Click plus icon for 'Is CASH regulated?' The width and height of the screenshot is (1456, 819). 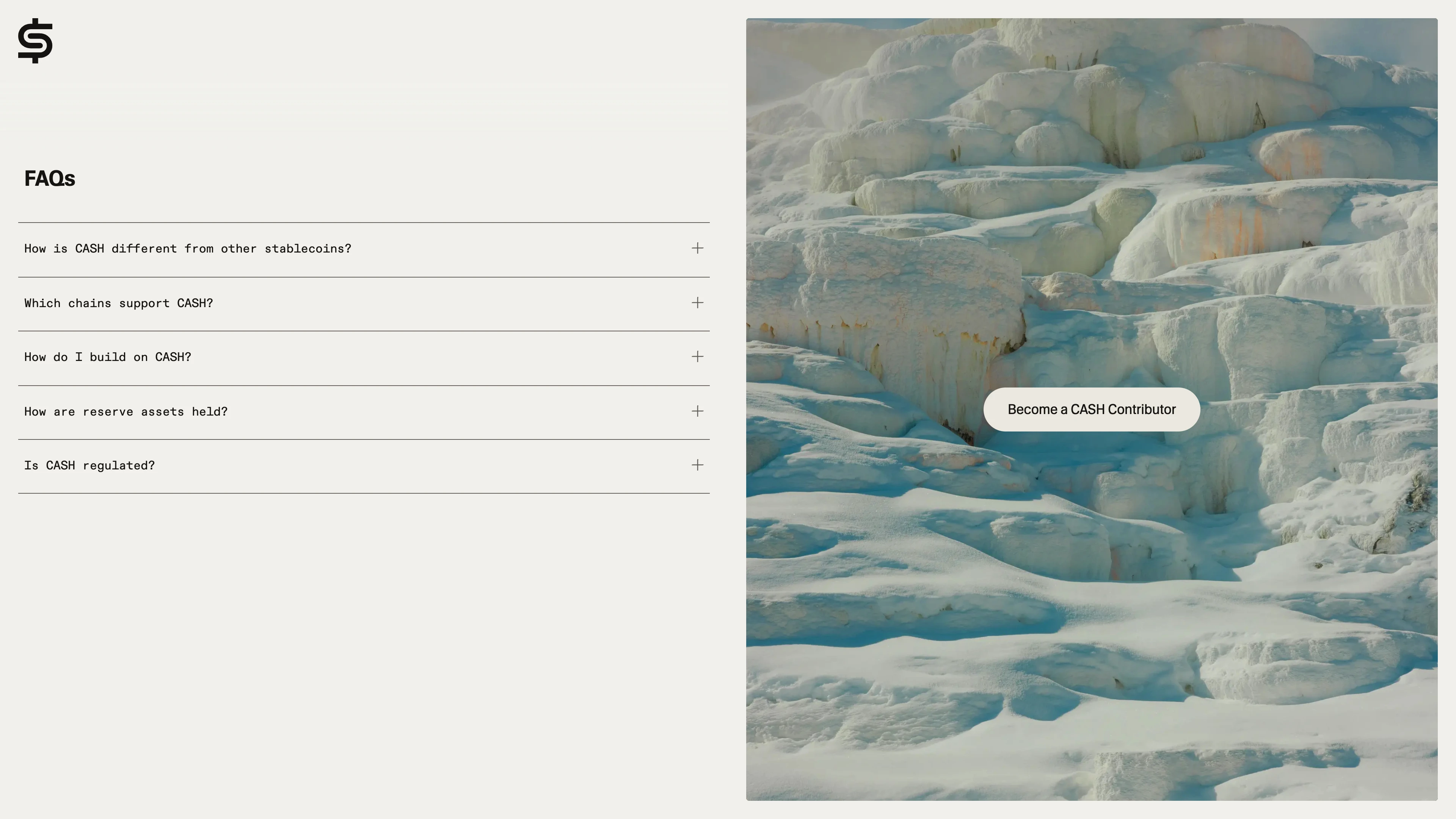click(x=698, y=465)
